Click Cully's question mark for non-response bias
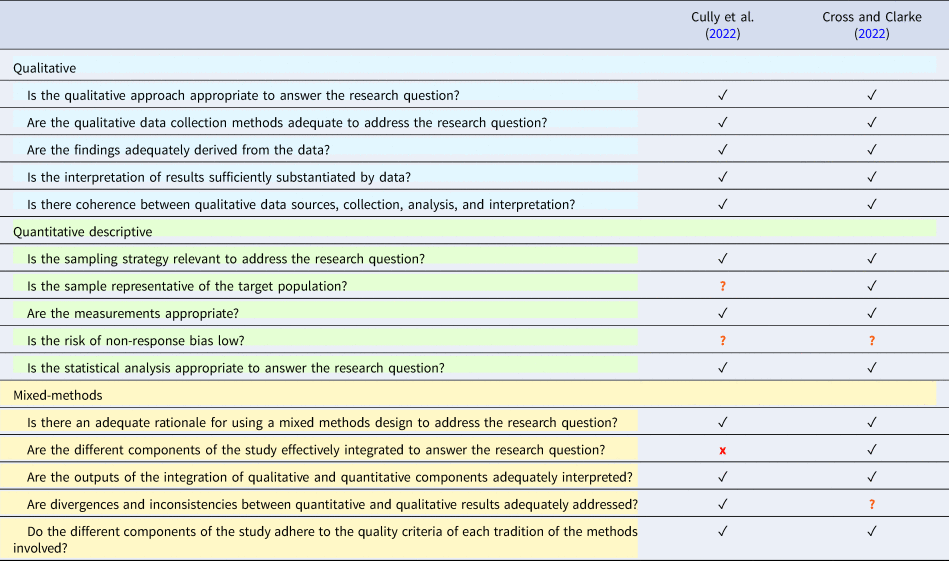This screenshot has height=561, width=949. [x=722, y=341]
